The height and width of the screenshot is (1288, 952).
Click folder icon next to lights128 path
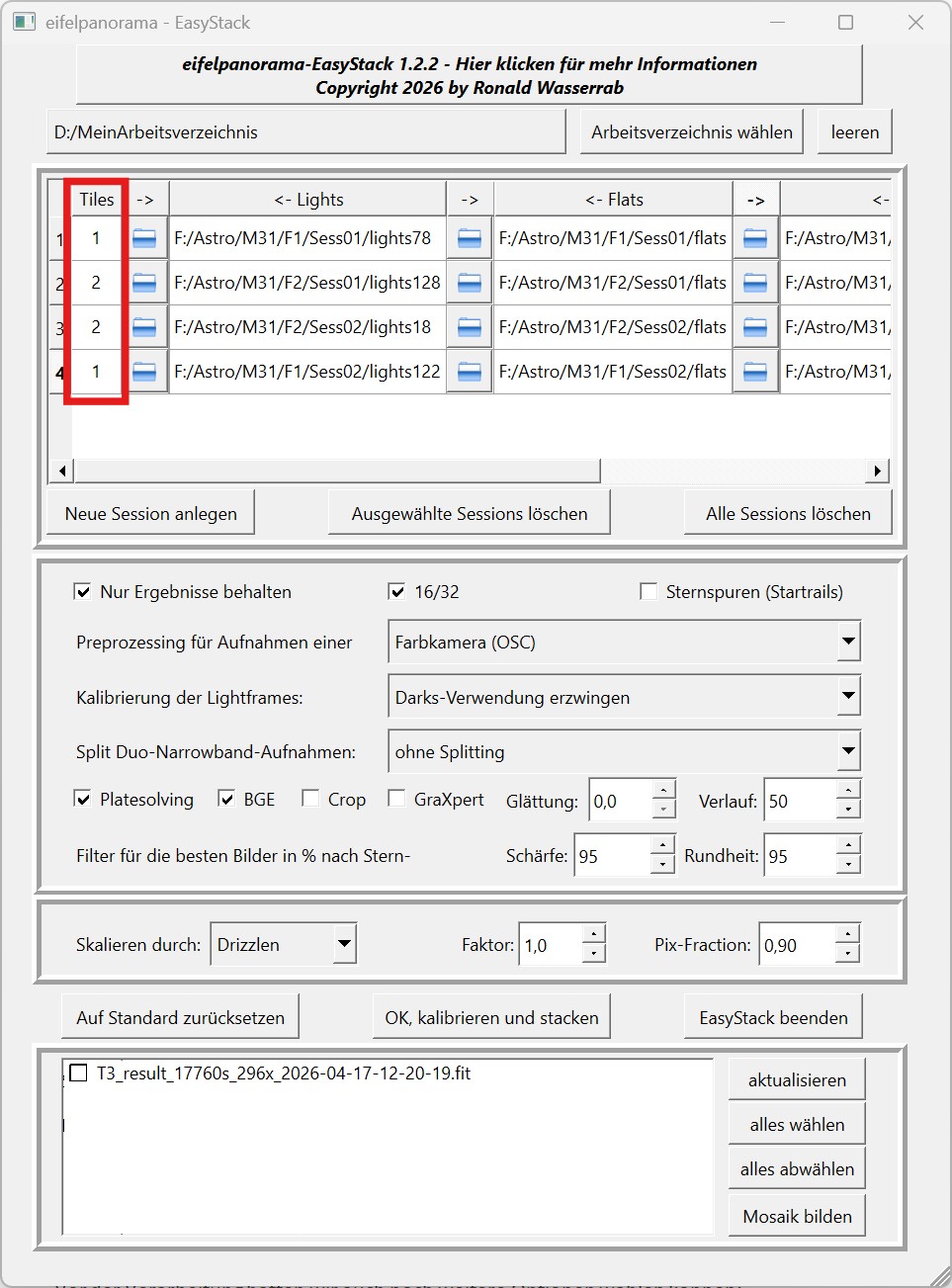point(144,283)
